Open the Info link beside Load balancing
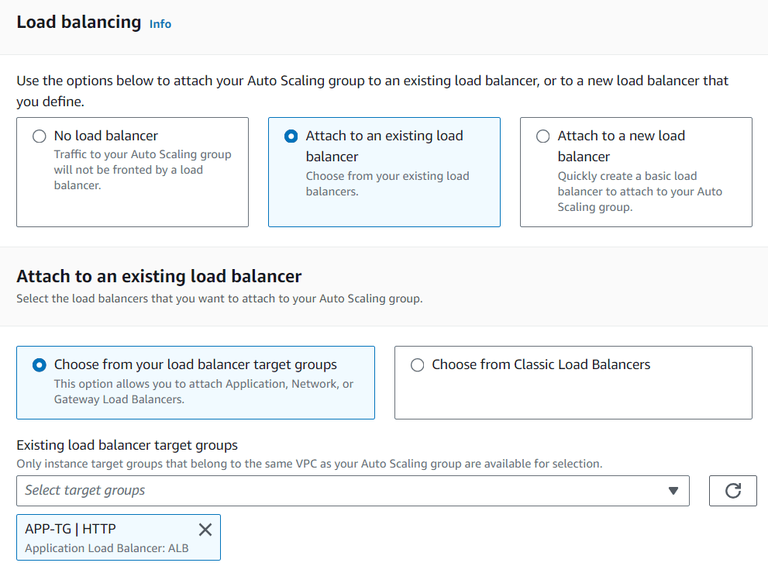The width and height of the screenshot is (768, 580). 160,24
